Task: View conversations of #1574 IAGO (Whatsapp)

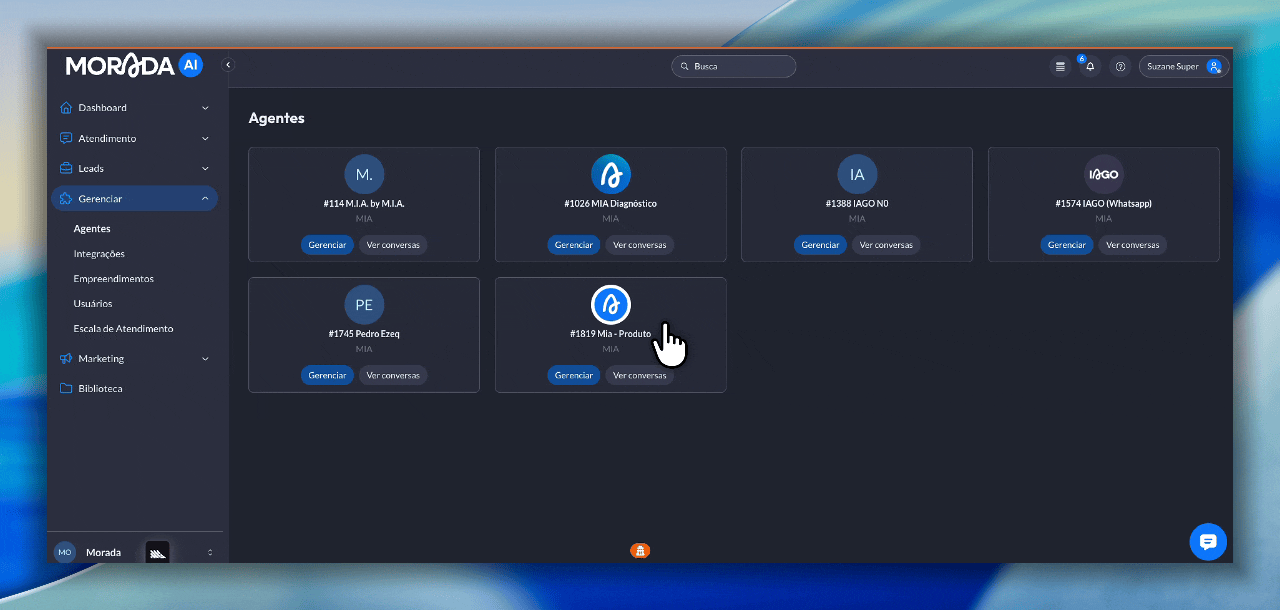Action: pos(1133,245)
